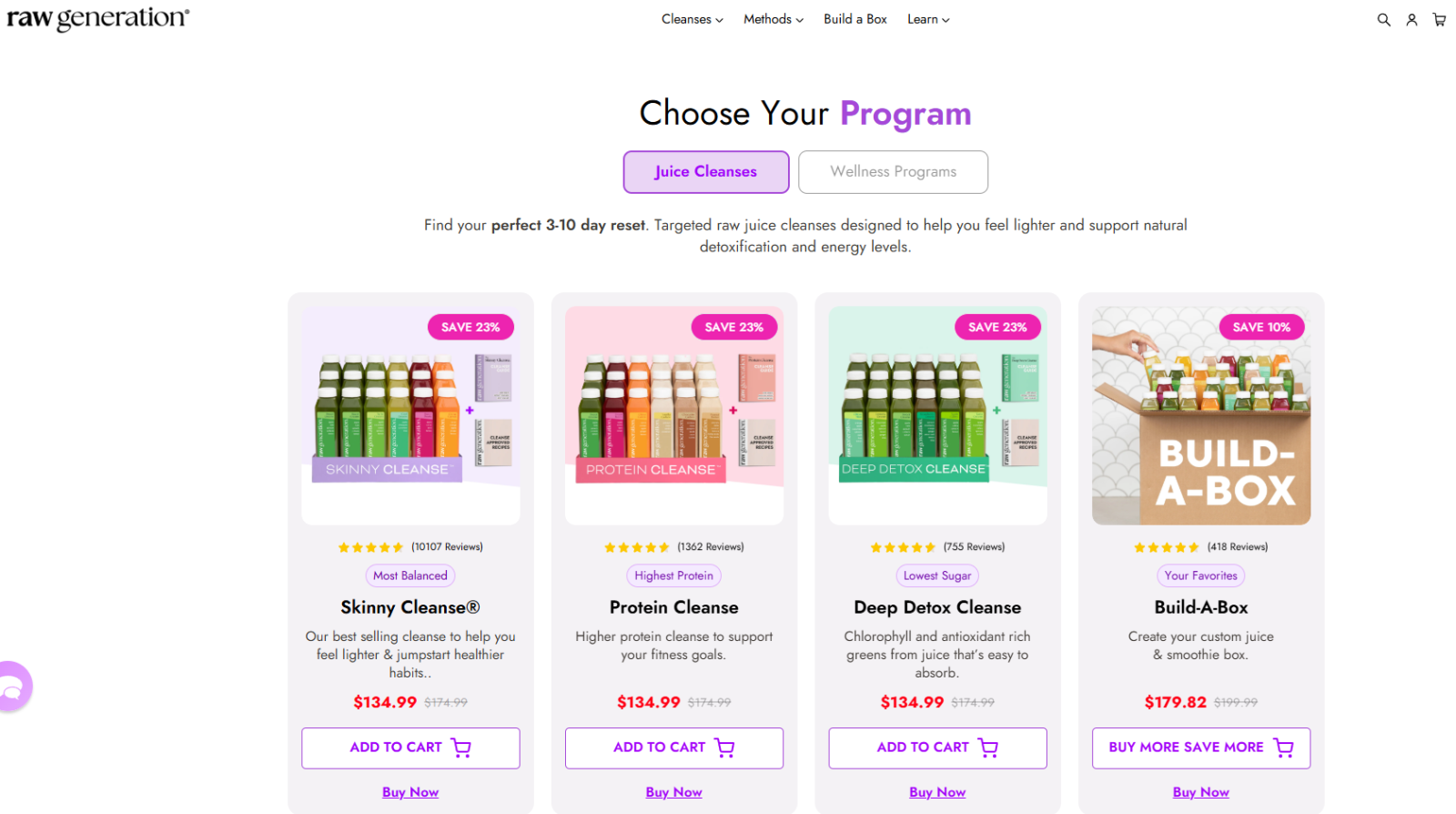Click the account icon
The width and height of the screenshot is (1456, 814).
tap(1411, 19)
